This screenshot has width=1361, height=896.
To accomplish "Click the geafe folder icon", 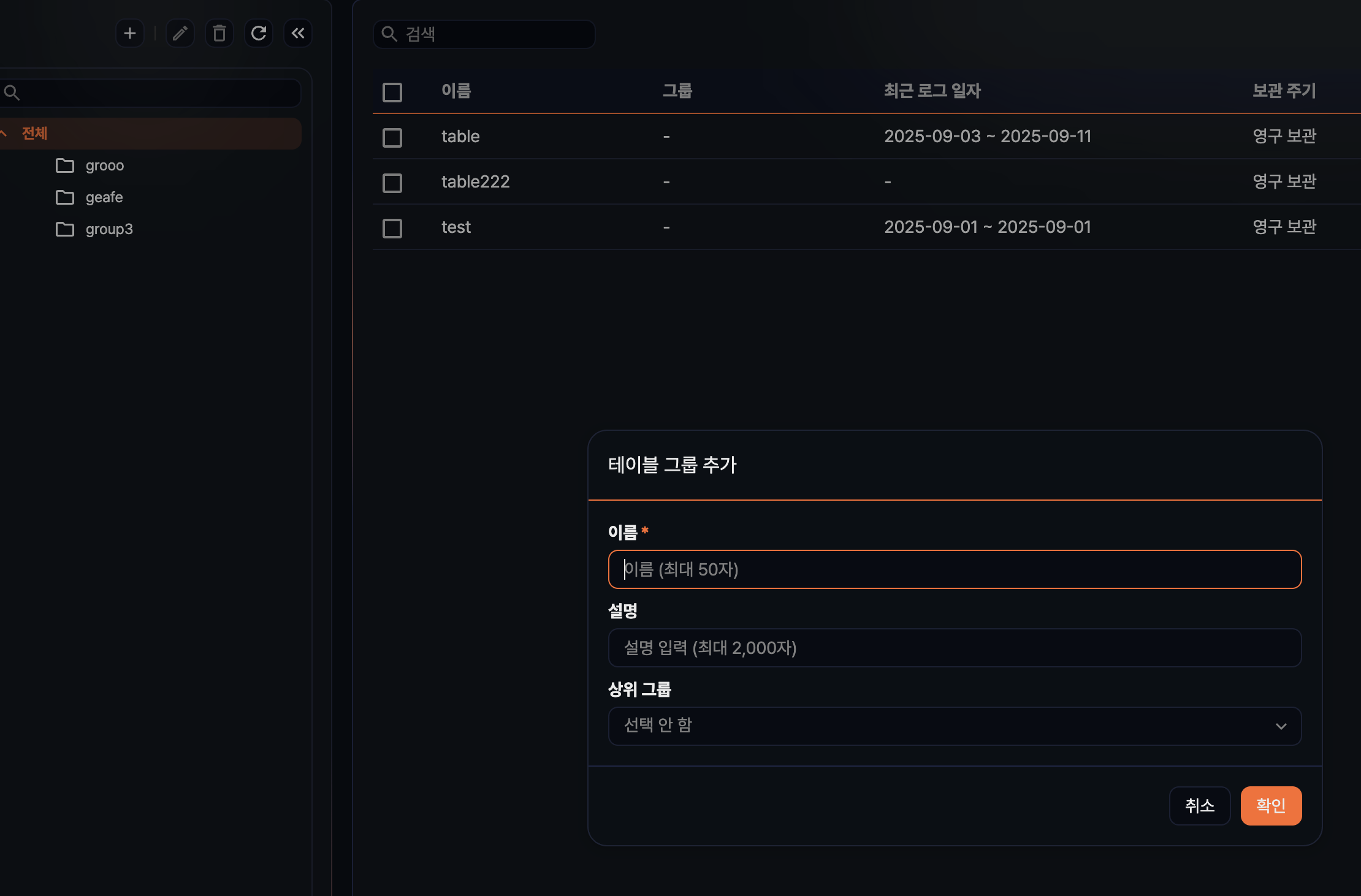I will (x=65, y=197).
